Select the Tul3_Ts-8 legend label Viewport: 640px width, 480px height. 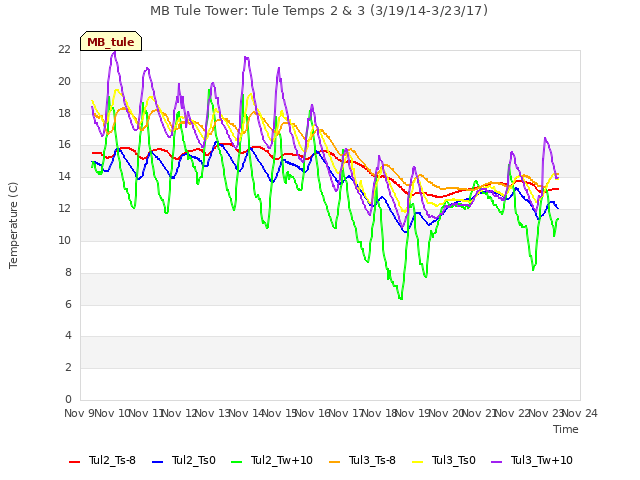[372, 460]
